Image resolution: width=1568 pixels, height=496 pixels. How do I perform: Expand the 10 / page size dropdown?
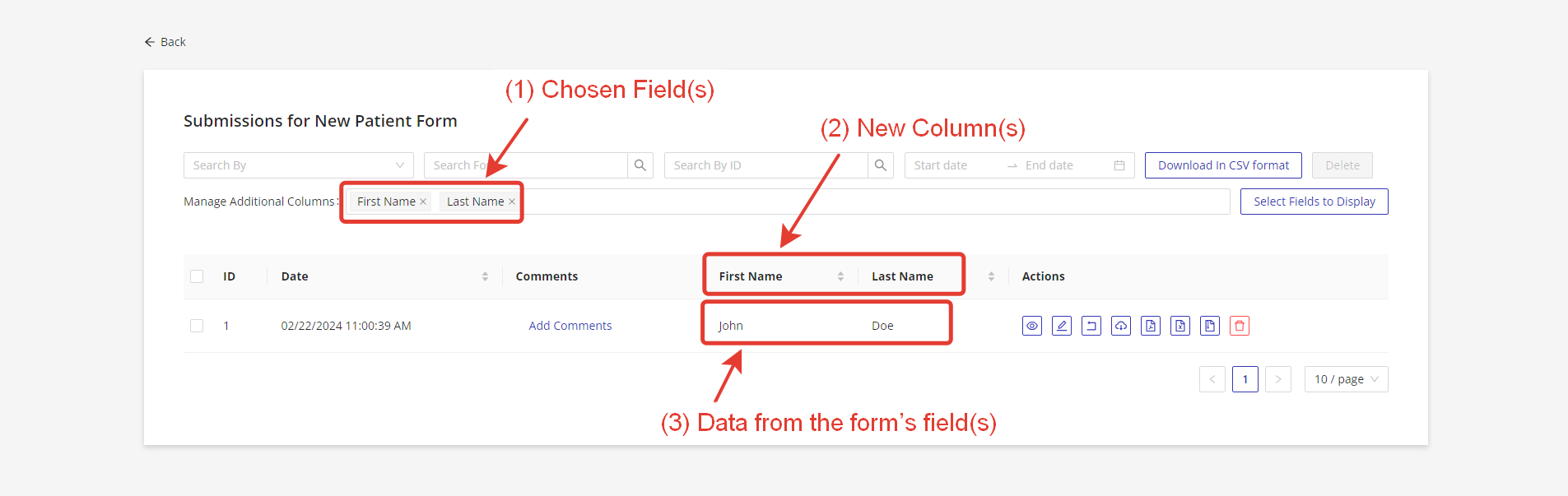[1346, 379]
